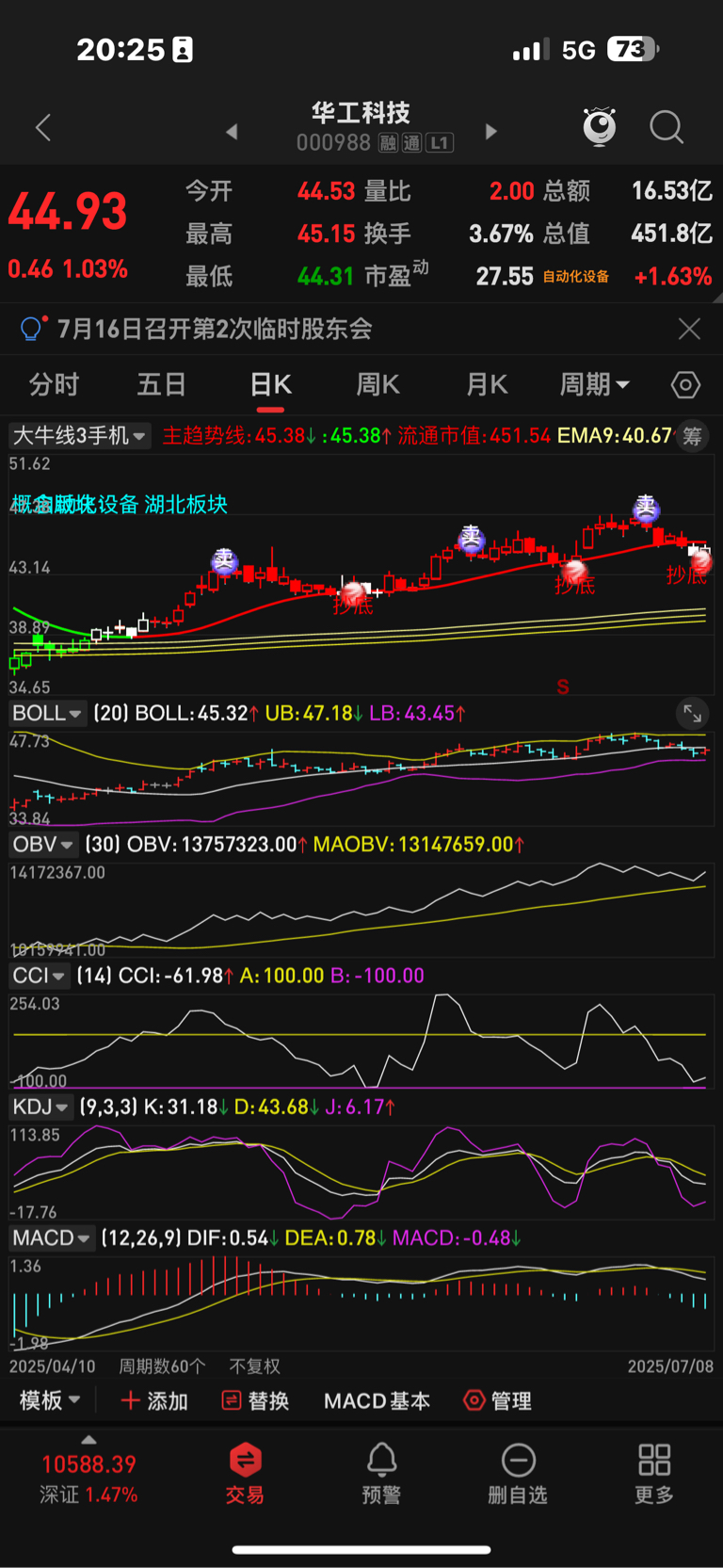Tap the 2025/07/08 end date

click(x=670, y=1366)
